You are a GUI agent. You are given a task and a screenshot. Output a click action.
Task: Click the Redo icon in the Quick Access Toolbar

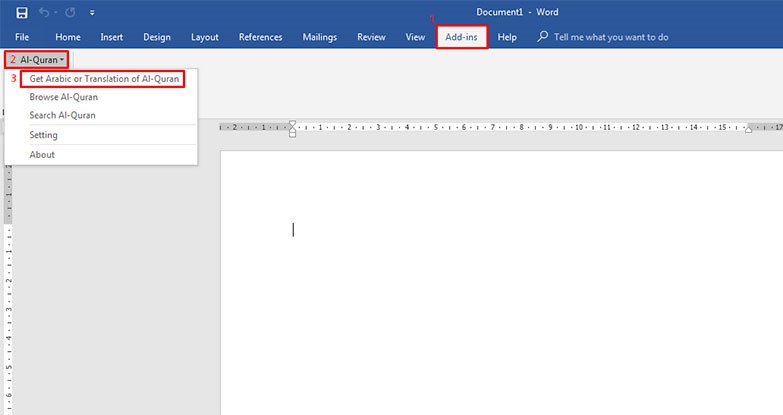tap(70, 12)
